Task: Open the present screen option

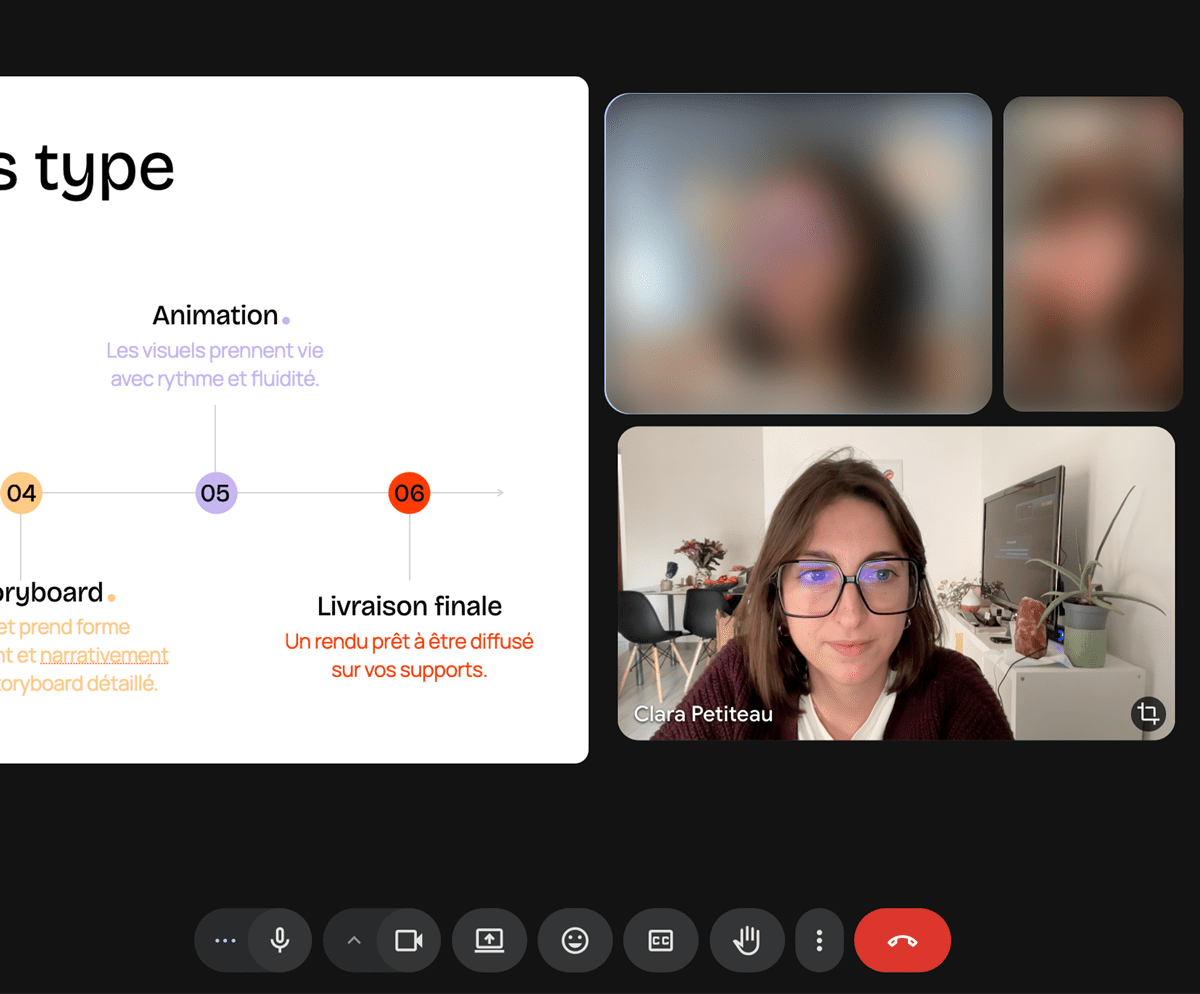Action: coord(489,940)
